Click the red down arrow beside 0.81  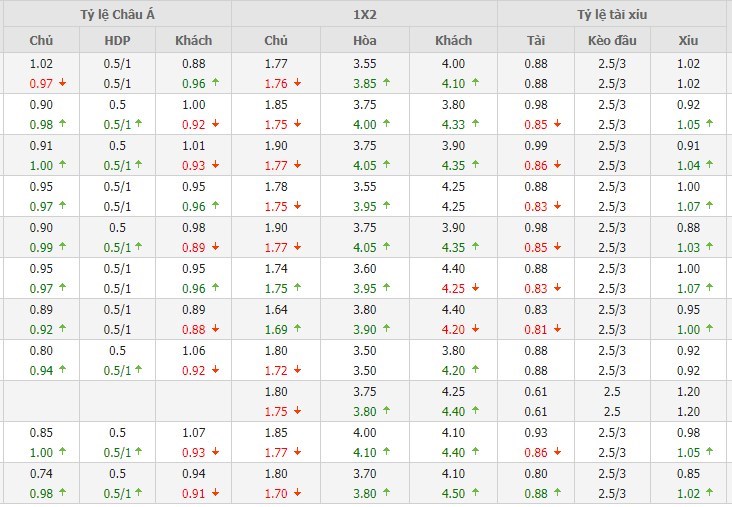tap(559, 329)
